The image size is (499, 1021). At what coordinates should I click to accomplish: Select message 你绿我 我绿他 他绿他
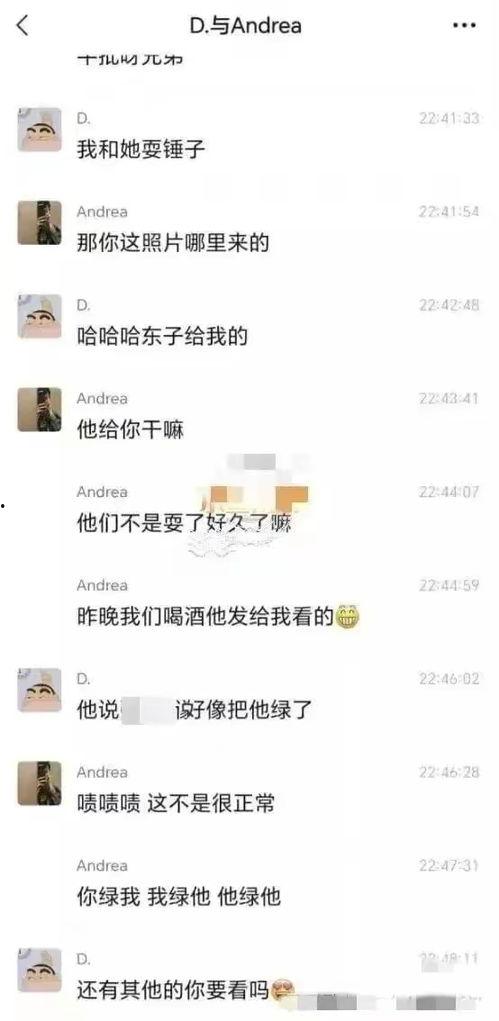[178, 897]
